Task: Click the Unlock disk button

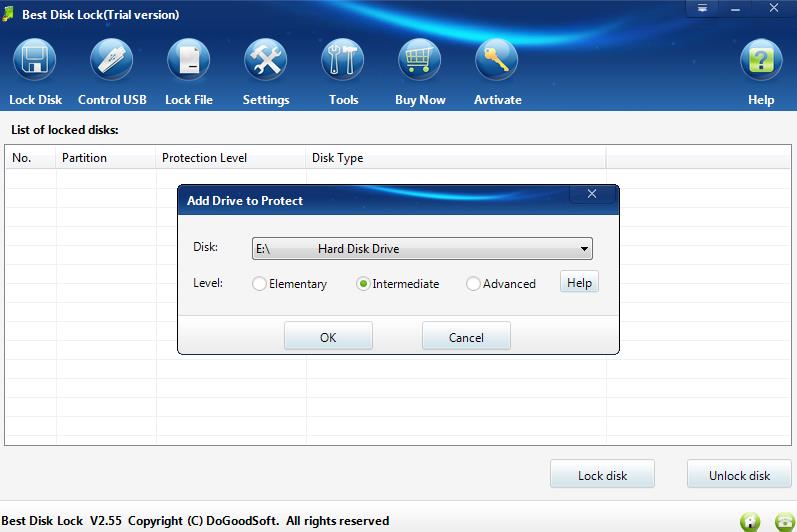Action: (x=740, y=475)
